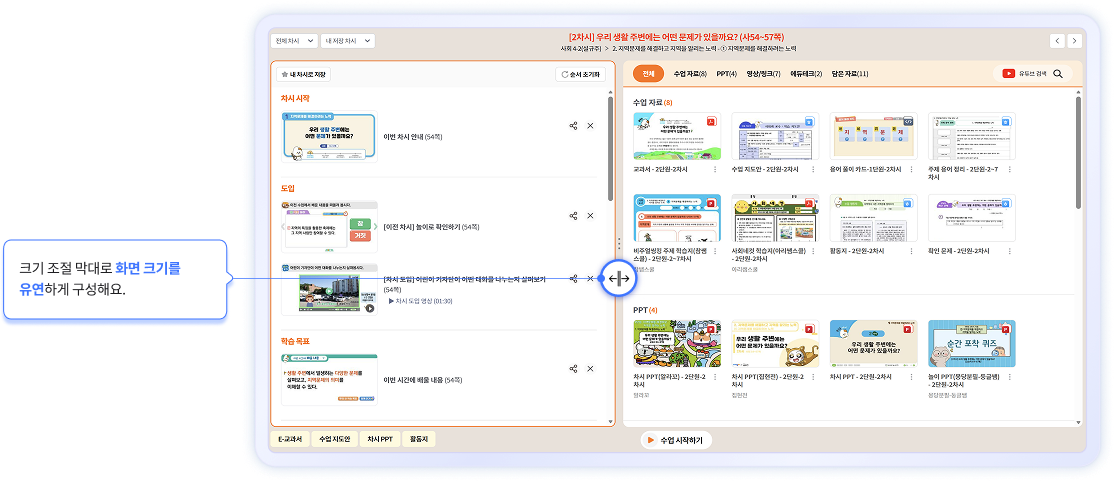
Task: Click the '[이전 차시] 놀이로 확인하기 (54쪽)' title
Action: (x=432, y=227)
